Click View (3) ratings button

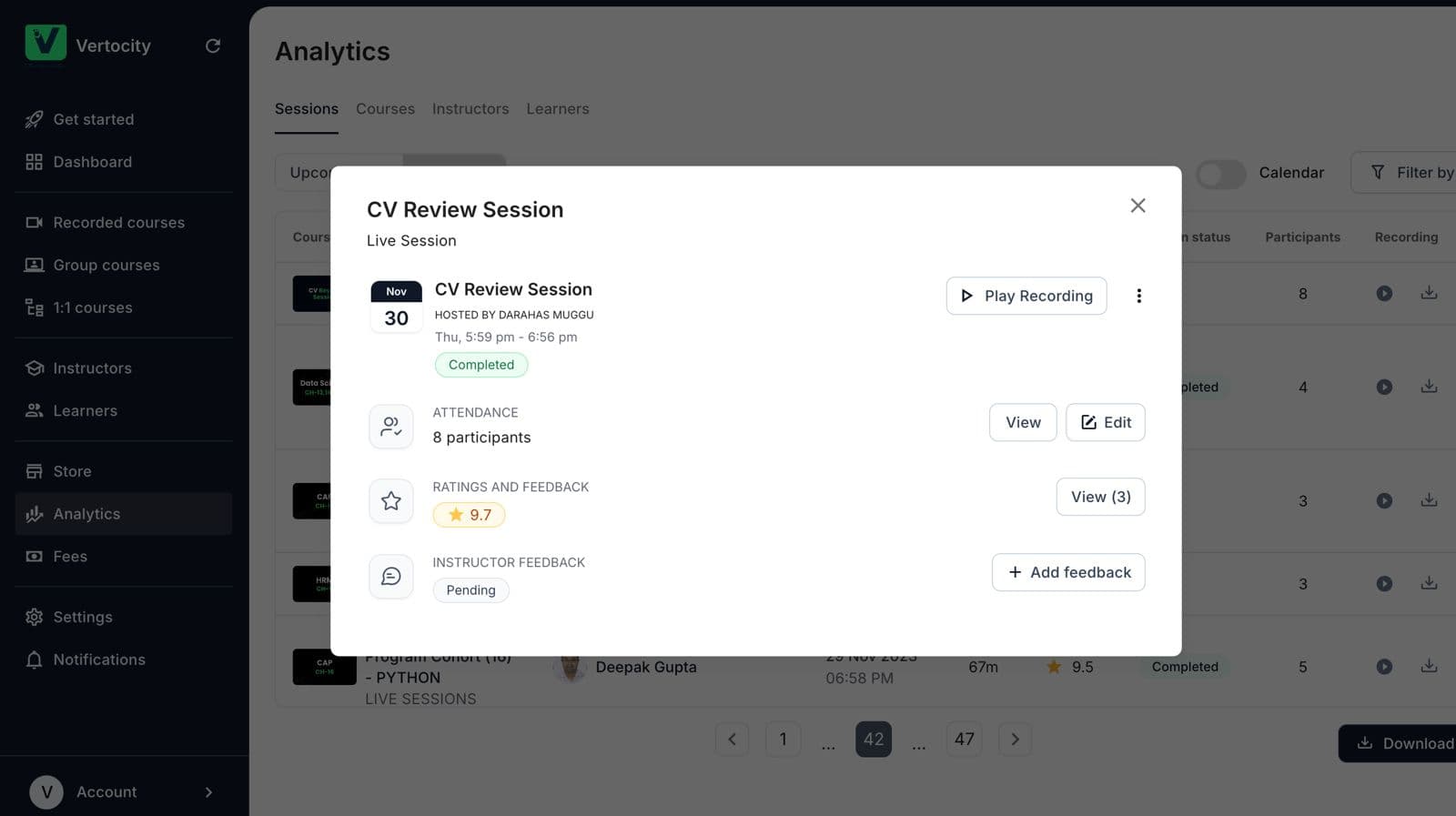click(x=1101, y=497)
